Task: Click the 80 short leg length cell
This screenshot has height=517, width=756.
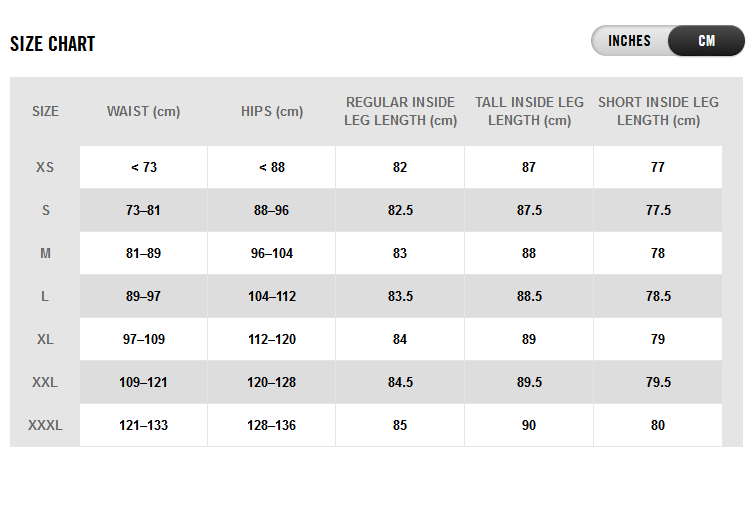Action: 658,426
